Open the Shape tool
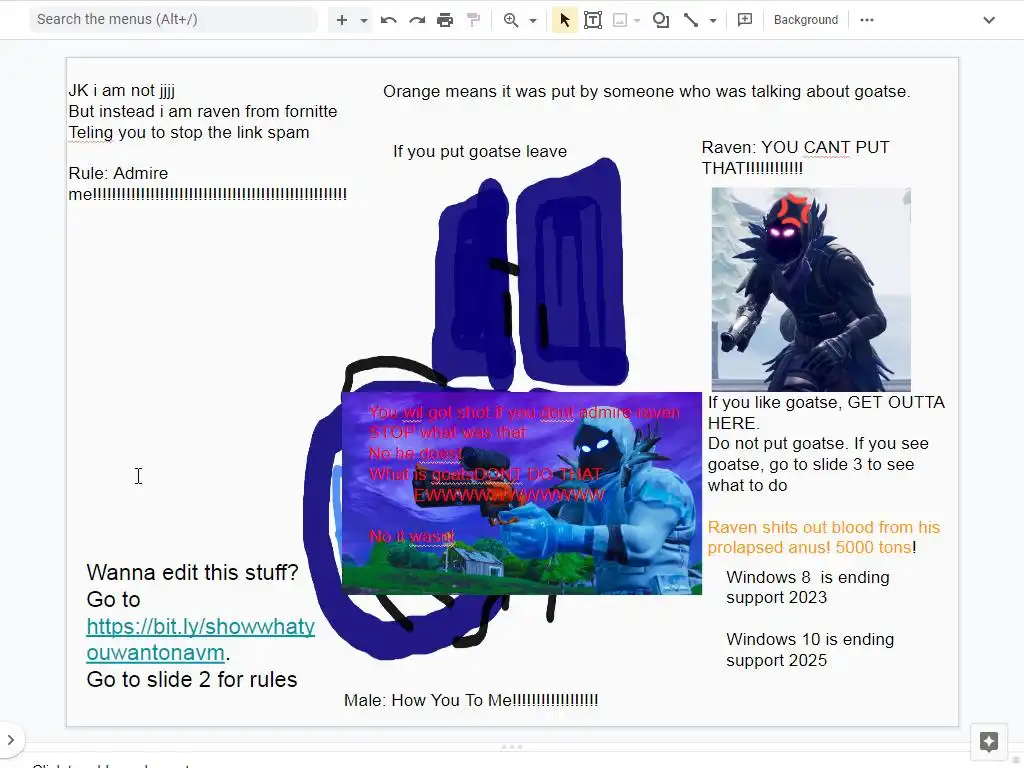The height and width of the screenshot is (768, 1024). pyautogui.click(x=661, y=20)
